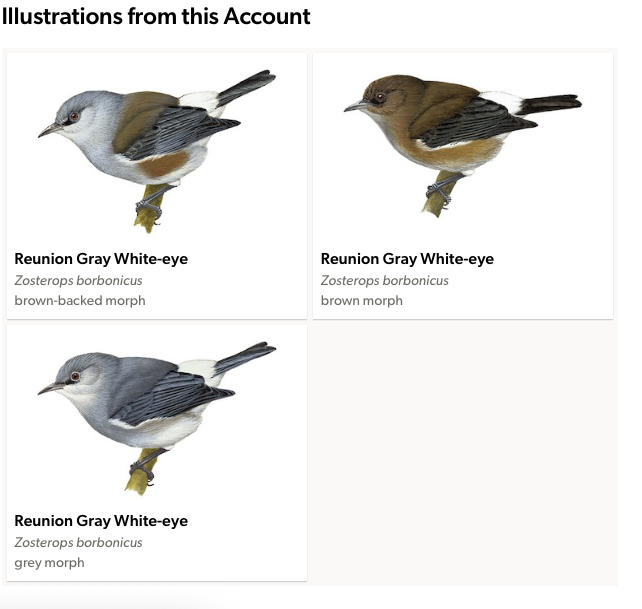Screen dimensions: 642x609
Task: Click the brown morph Reunion Gray White-eye title
Action: (407, 259)
